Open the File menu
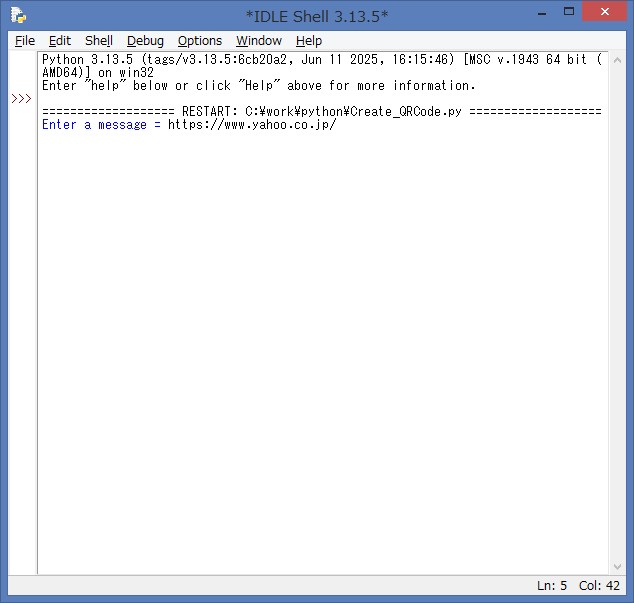634x603 pixels. [x=25, y=41]
